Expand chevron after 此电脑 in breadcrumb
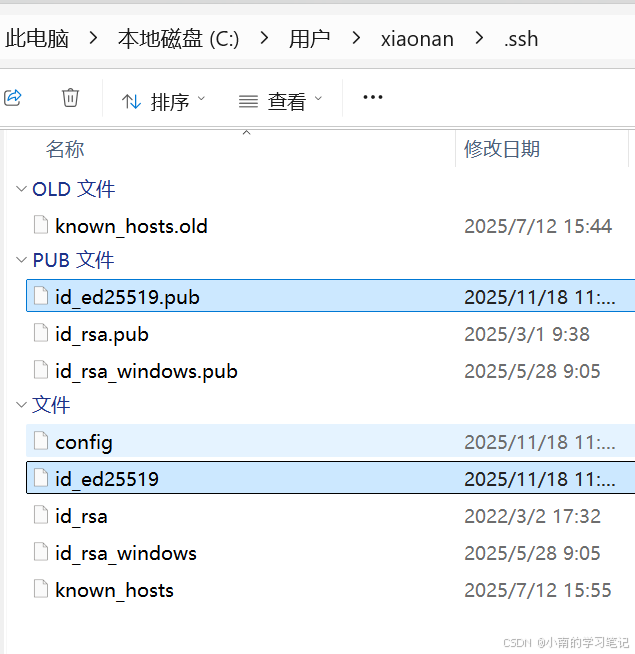 (x=93, y=38)
